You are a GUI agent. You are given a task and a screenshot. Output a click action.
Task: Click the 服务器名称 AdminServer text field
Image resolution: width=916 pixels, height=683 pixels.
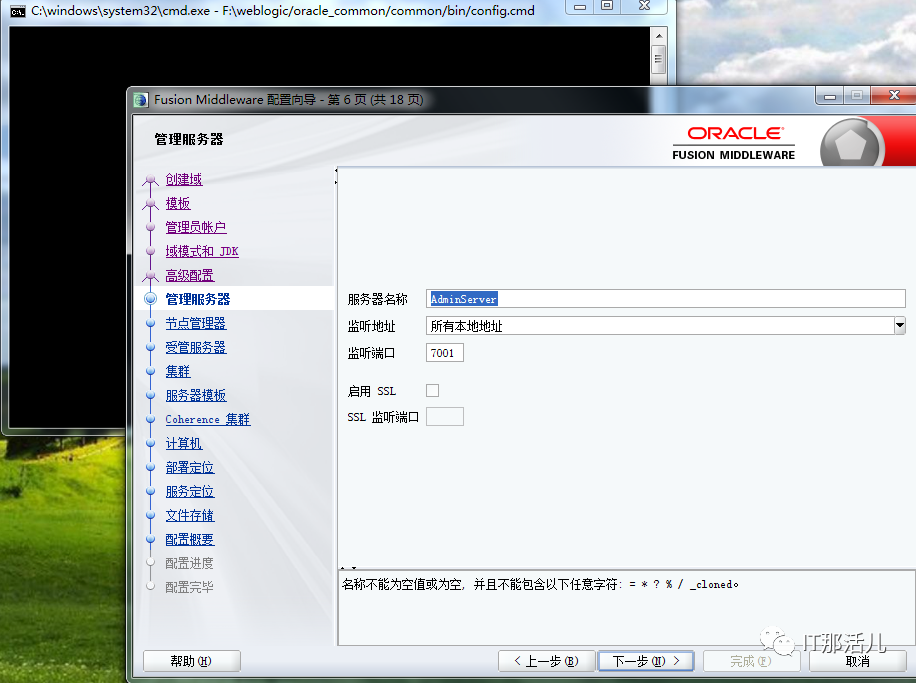tap(665, 299)
